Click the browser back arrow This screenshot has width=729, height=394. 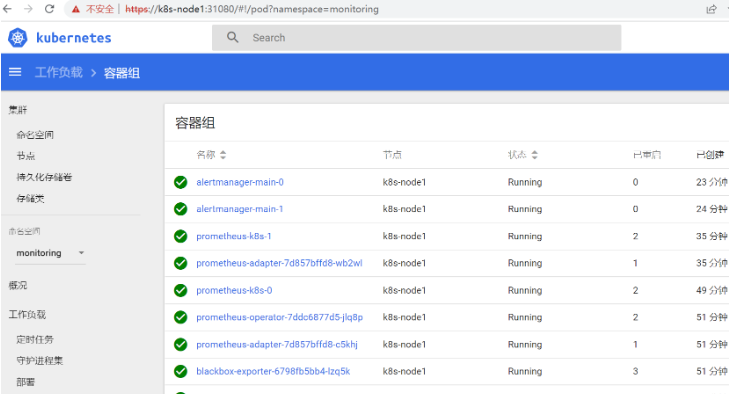coord(7,9)
